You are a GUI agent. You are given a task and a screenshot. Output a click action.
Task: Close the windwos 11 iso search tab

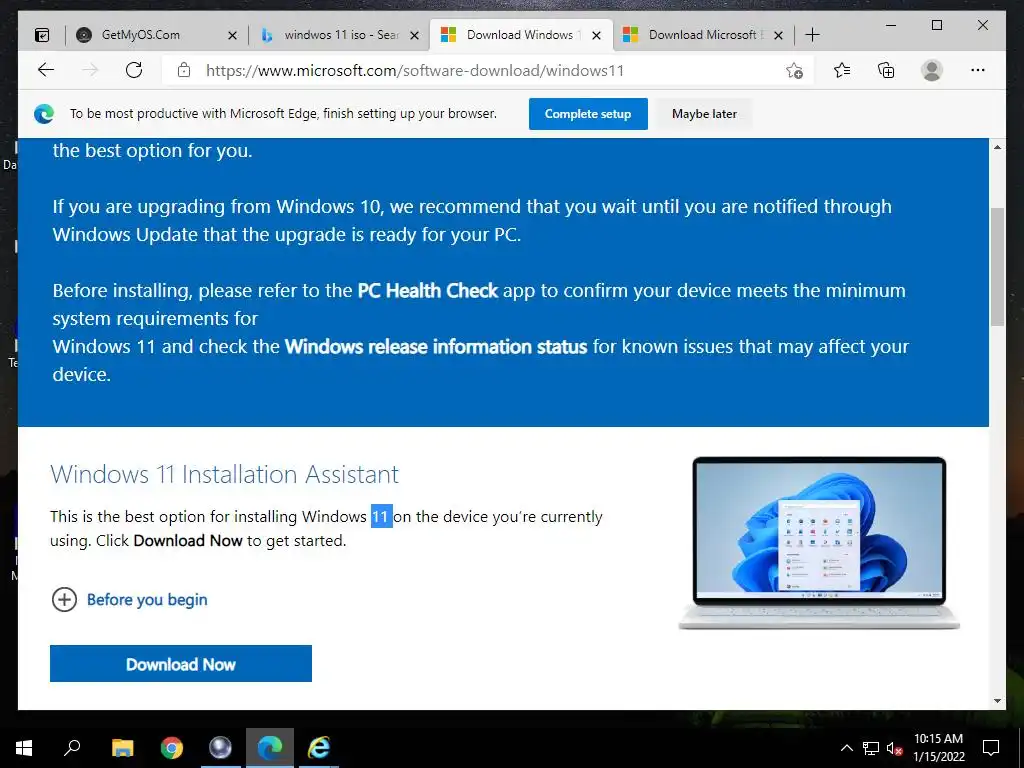click(x=414, y=35)
